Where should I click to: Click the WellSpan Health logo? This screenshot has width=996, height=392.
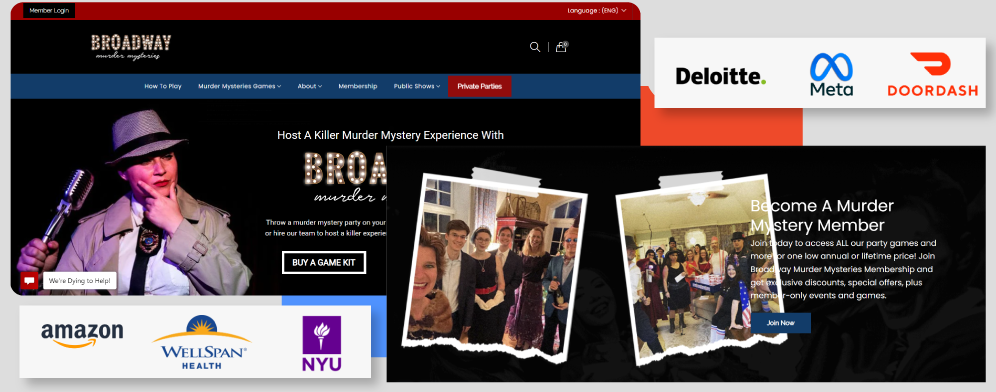201,342
